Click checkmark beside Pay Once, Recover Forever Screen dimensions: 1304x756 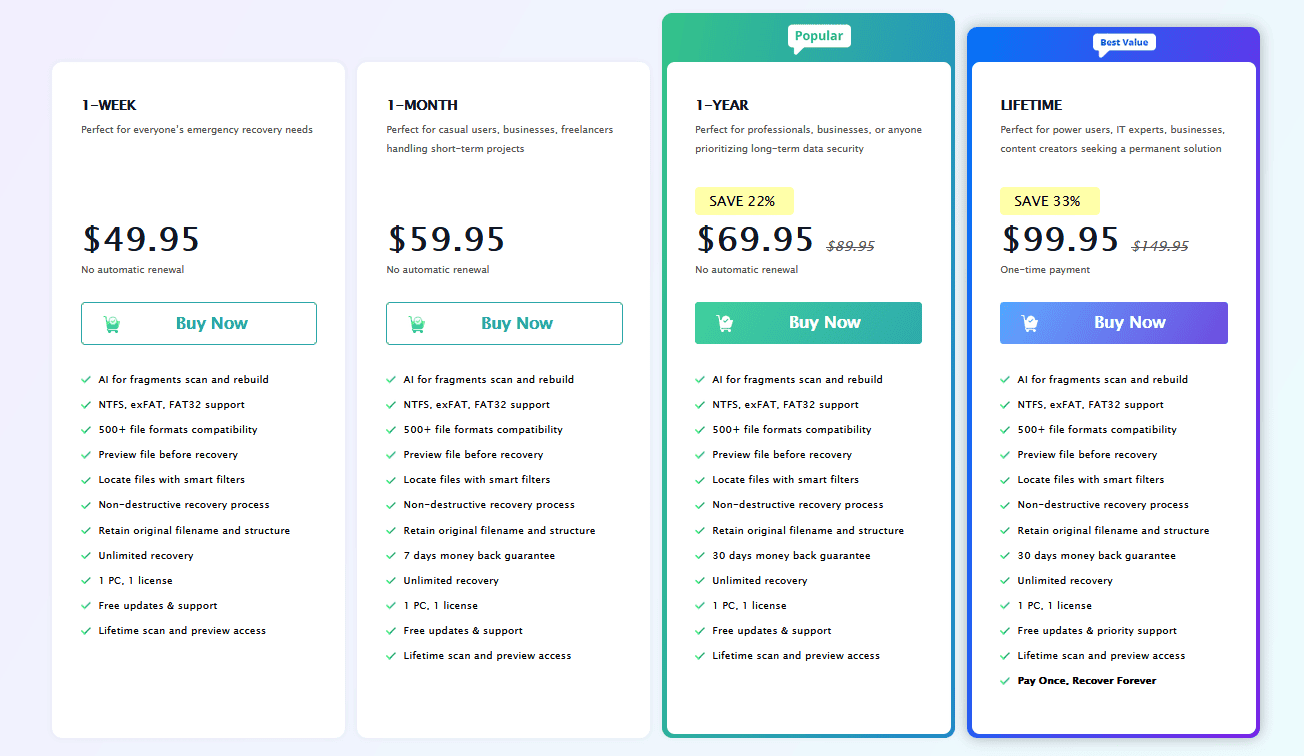pos(1006,681)
